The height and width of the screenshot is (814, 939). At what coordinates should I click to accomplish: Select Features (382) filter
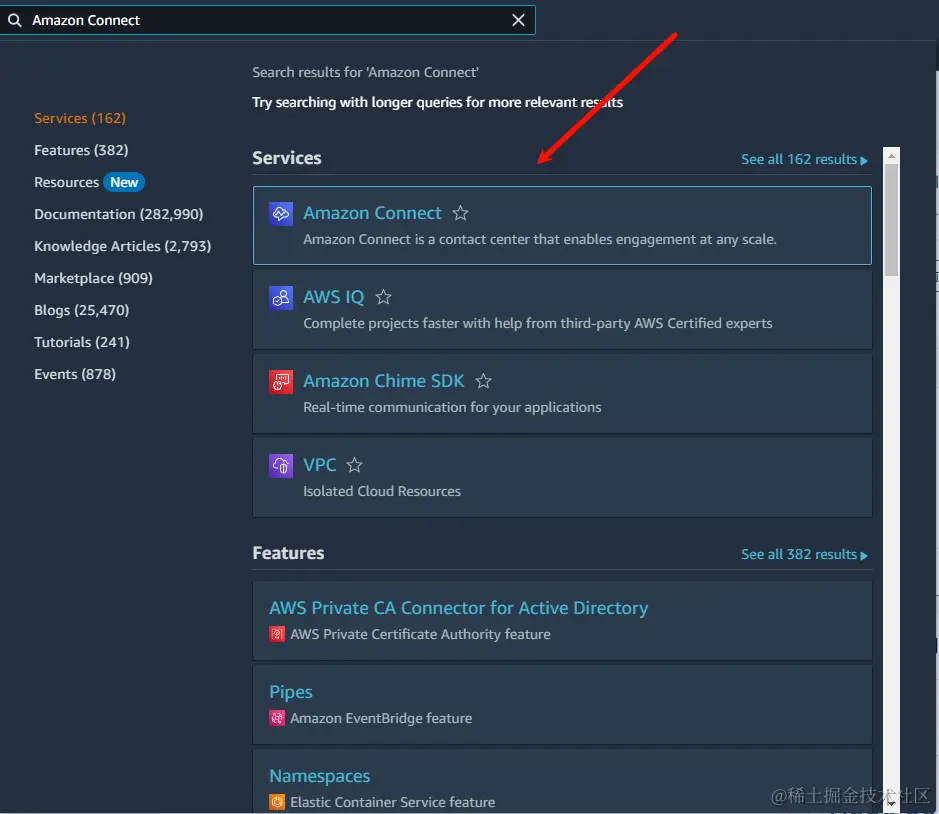81,150
